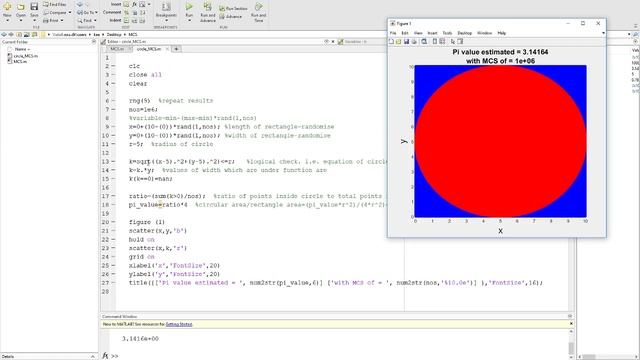This screenshot has height=360, width=640.
Task: Click Save Figure icon in Figure toolbar
Action: point(406,42)
